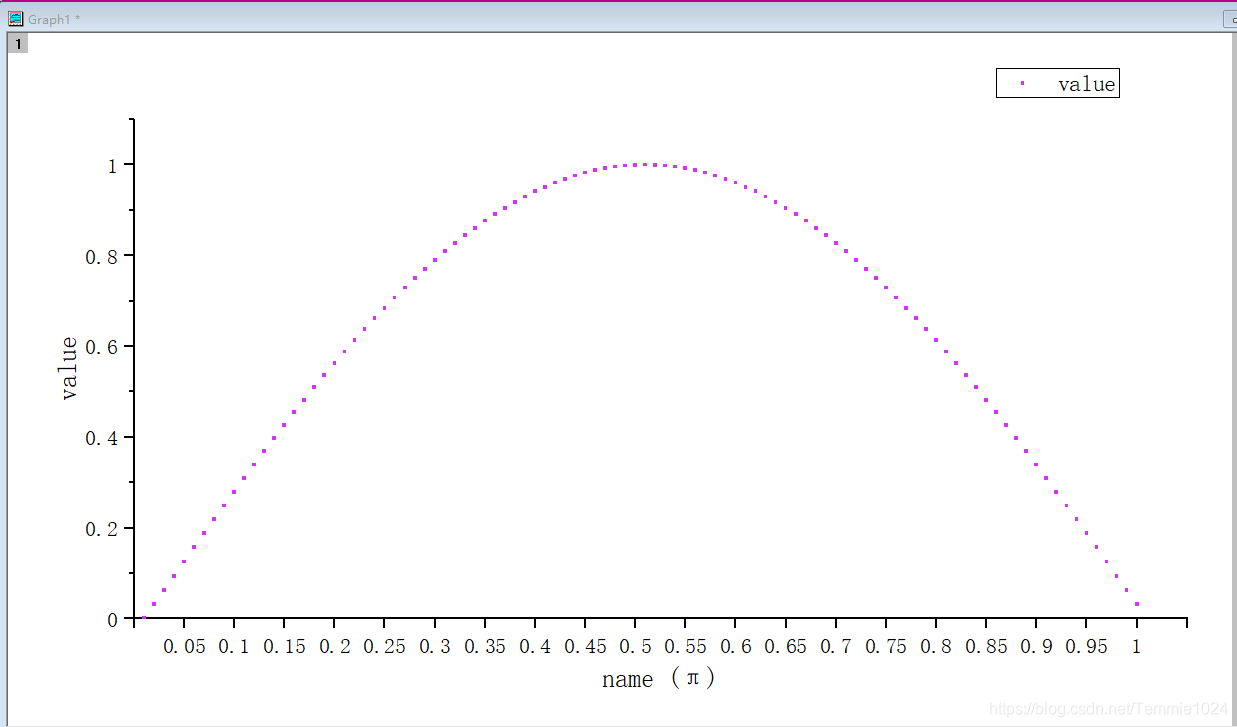Select the x-axis title name (π)
This screenshot has height=727, width=1237.
pos(659,679)
